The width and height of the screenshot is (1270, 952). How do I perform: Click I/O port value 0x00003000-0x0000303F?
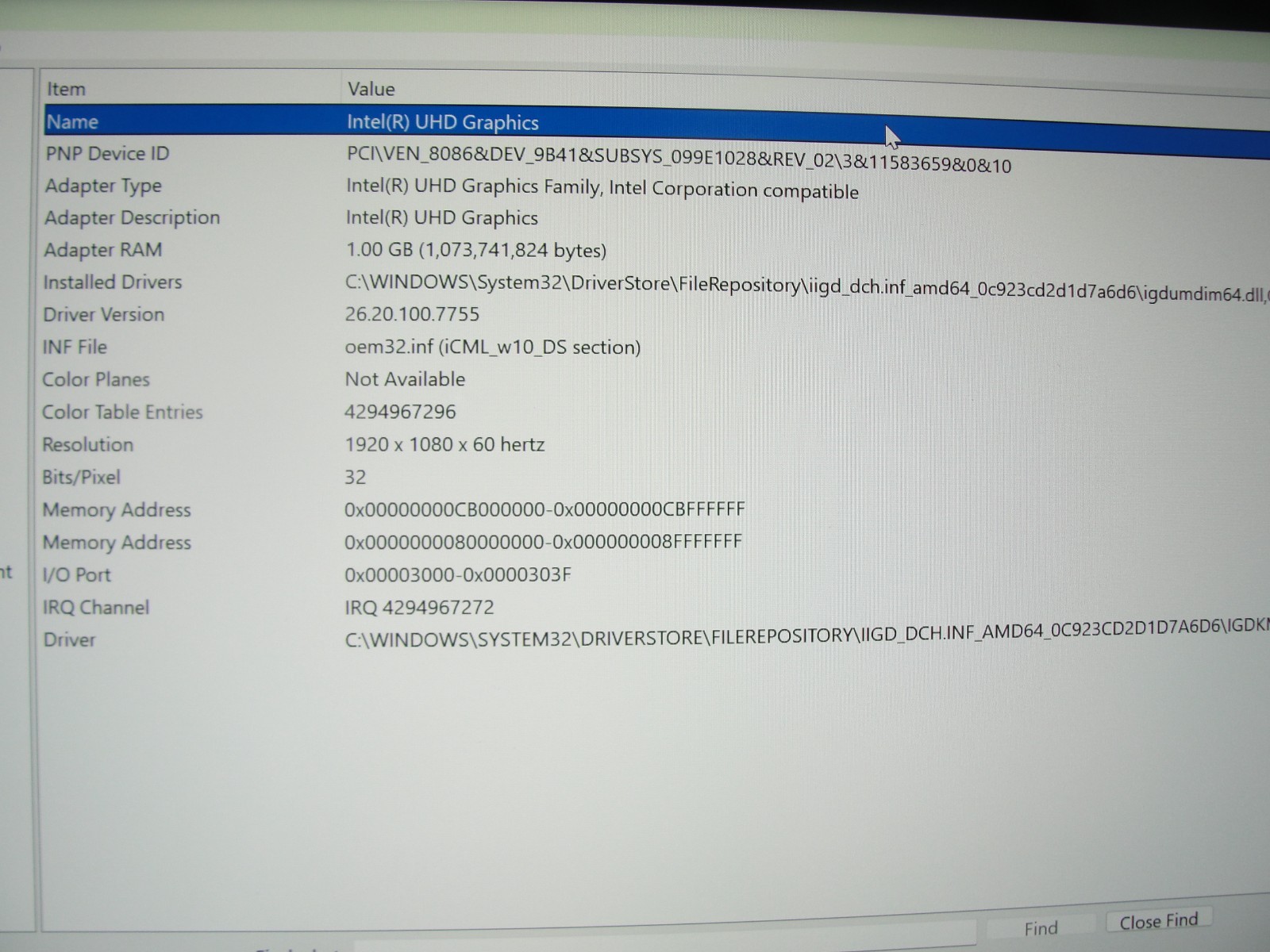pyautogui.click(x=457, y=574)
